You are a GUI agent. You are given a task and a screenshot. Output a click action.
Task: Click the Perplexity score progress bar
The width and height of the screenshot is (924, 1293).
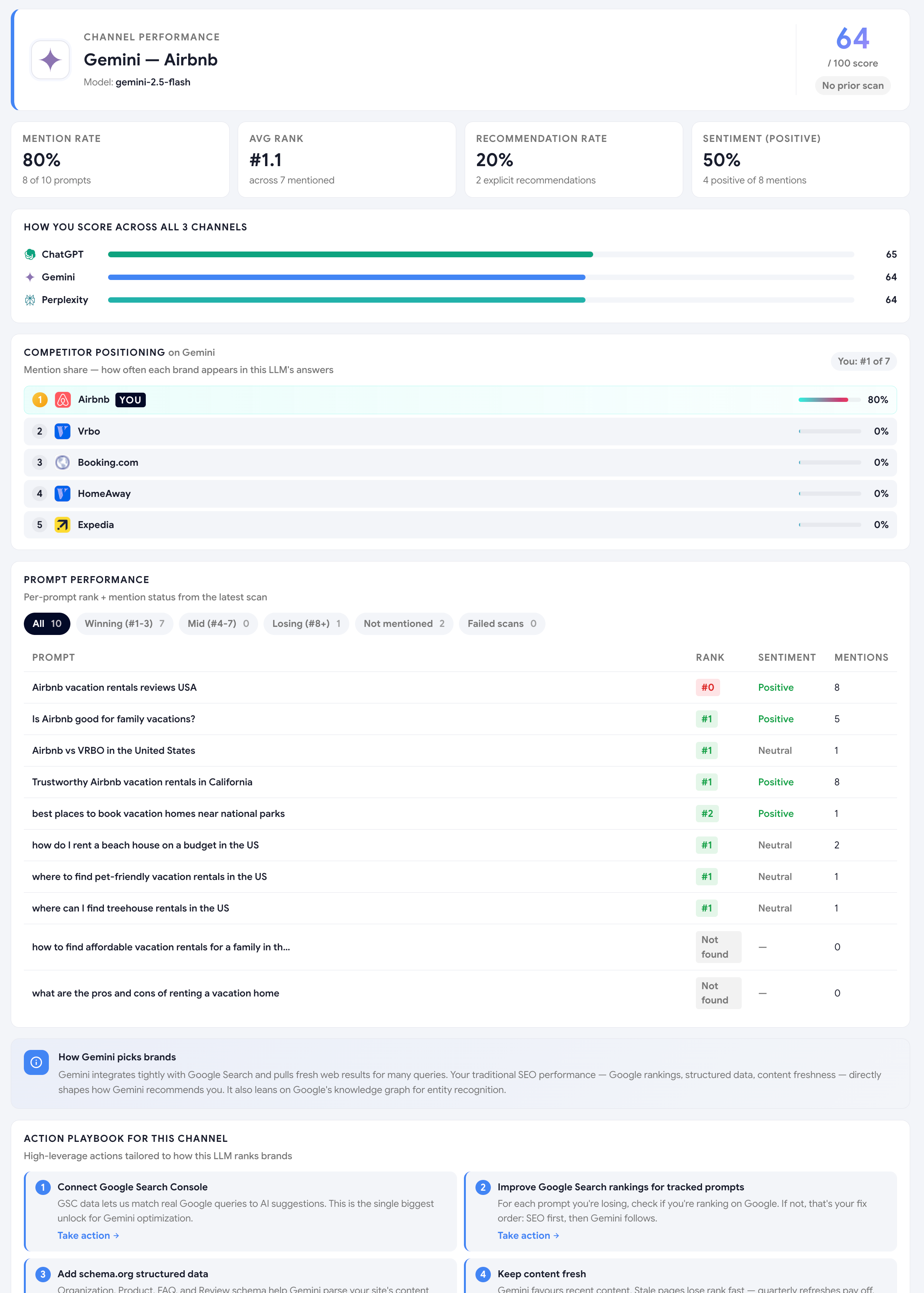tap(481, 300)
